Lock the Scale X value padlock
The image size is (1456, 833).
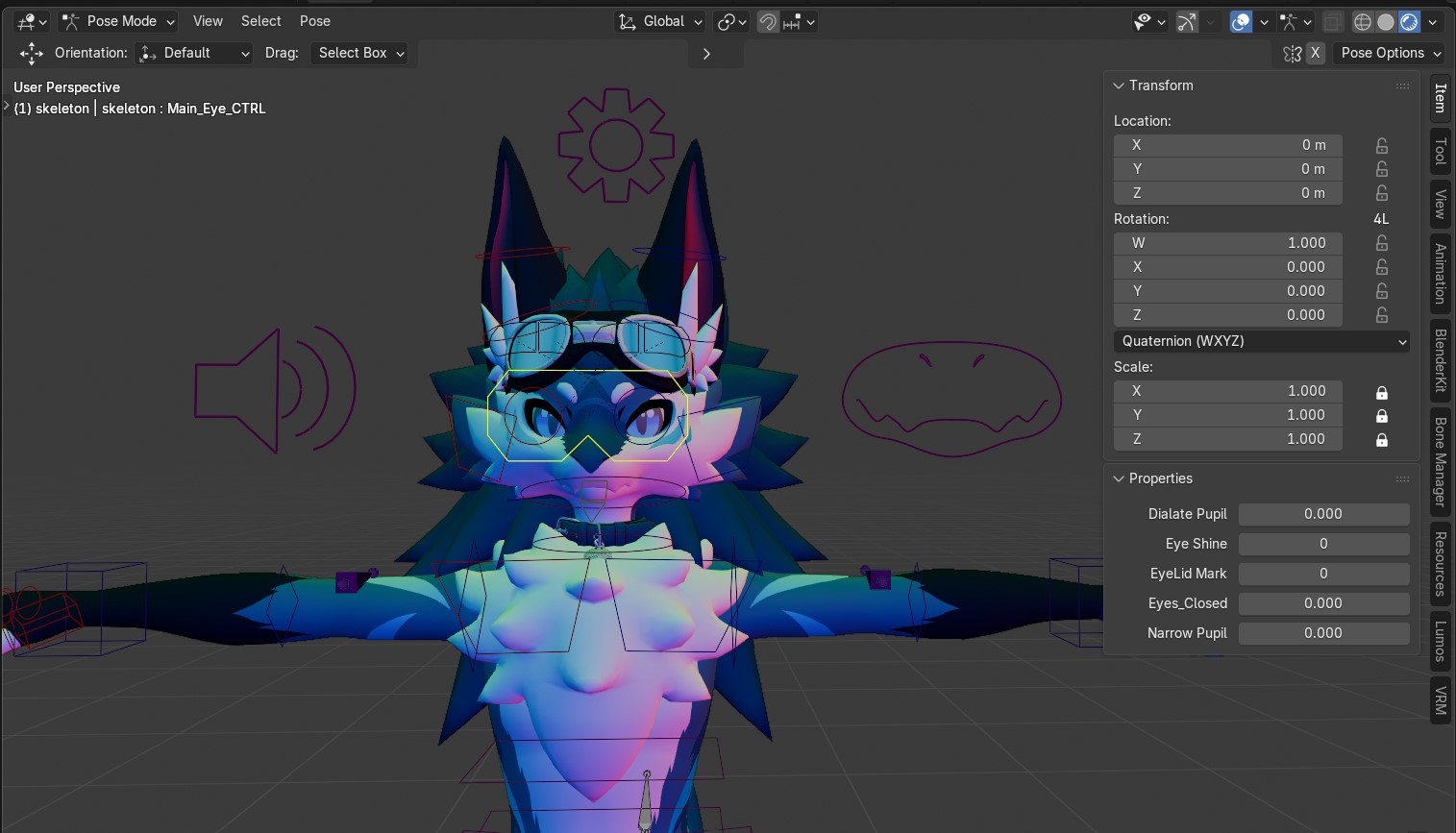click(1382, 391)
